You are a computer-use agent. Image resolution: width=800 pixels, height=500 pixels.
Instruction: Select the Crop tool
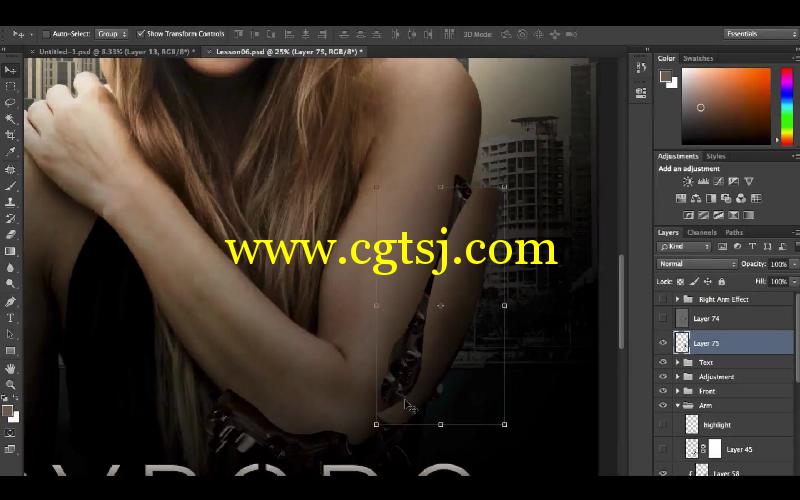[x=10, y=136]
